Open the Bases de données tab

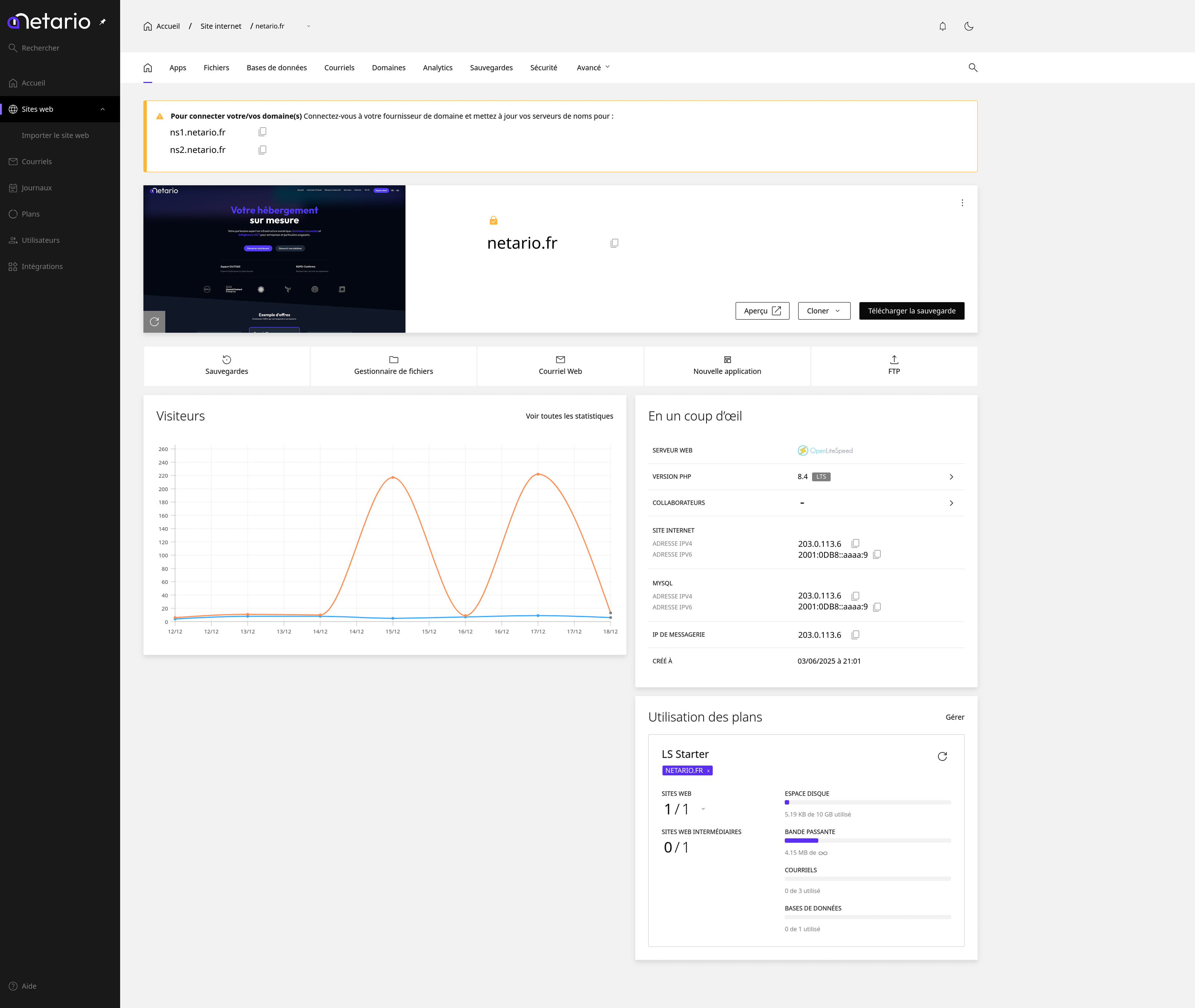click(x=277, y=67)
